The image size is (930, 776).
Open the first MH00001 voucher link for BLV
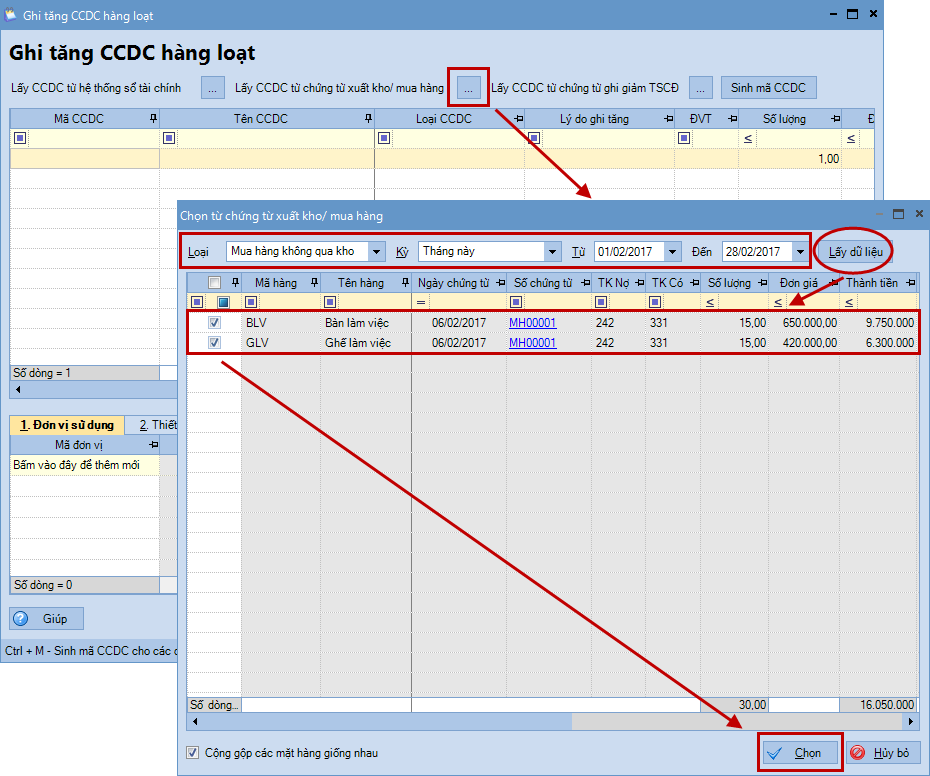(x=533, y=323)
